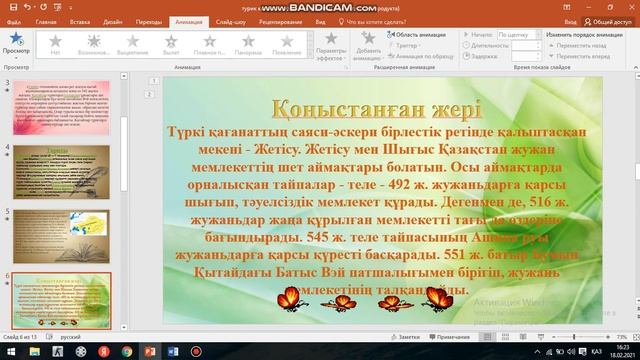The width and height of the screenshot is (640, 360).
Task: Open the Файл menu
Action: click(x=14, y=22)
